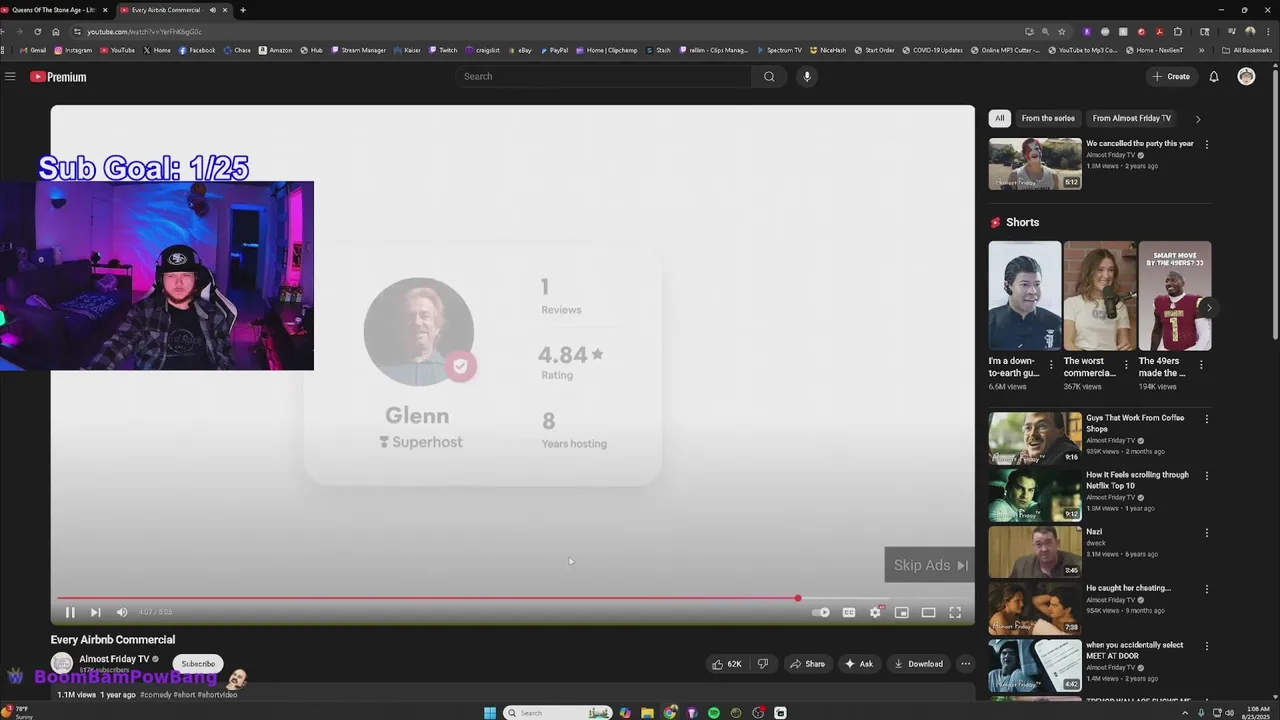Open options for 'Netflix Top 10' video
This screenshot has height=720, width=1280.
pyautogui.click(x=1206, y=476)
